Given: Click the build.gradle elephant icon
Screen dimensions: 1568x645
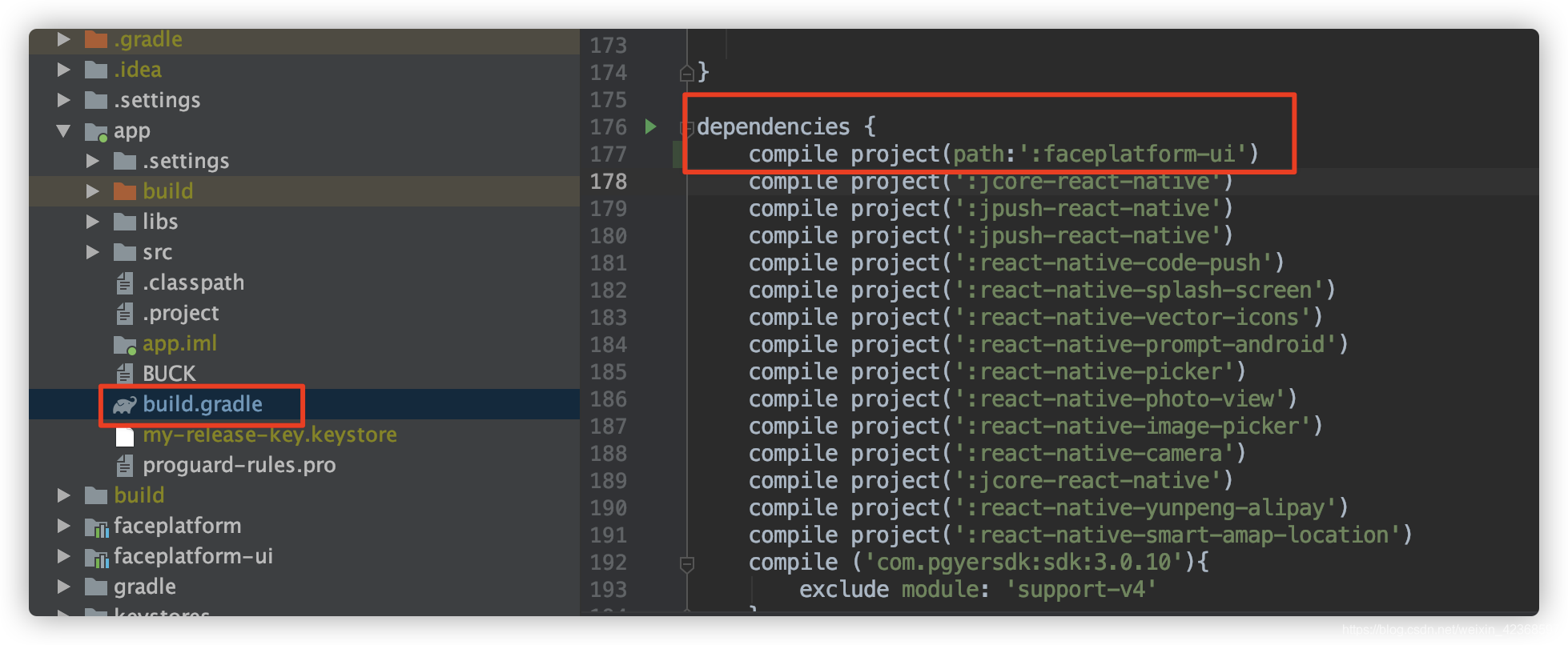Looking at the screenshot, I should tap(125, 405).
